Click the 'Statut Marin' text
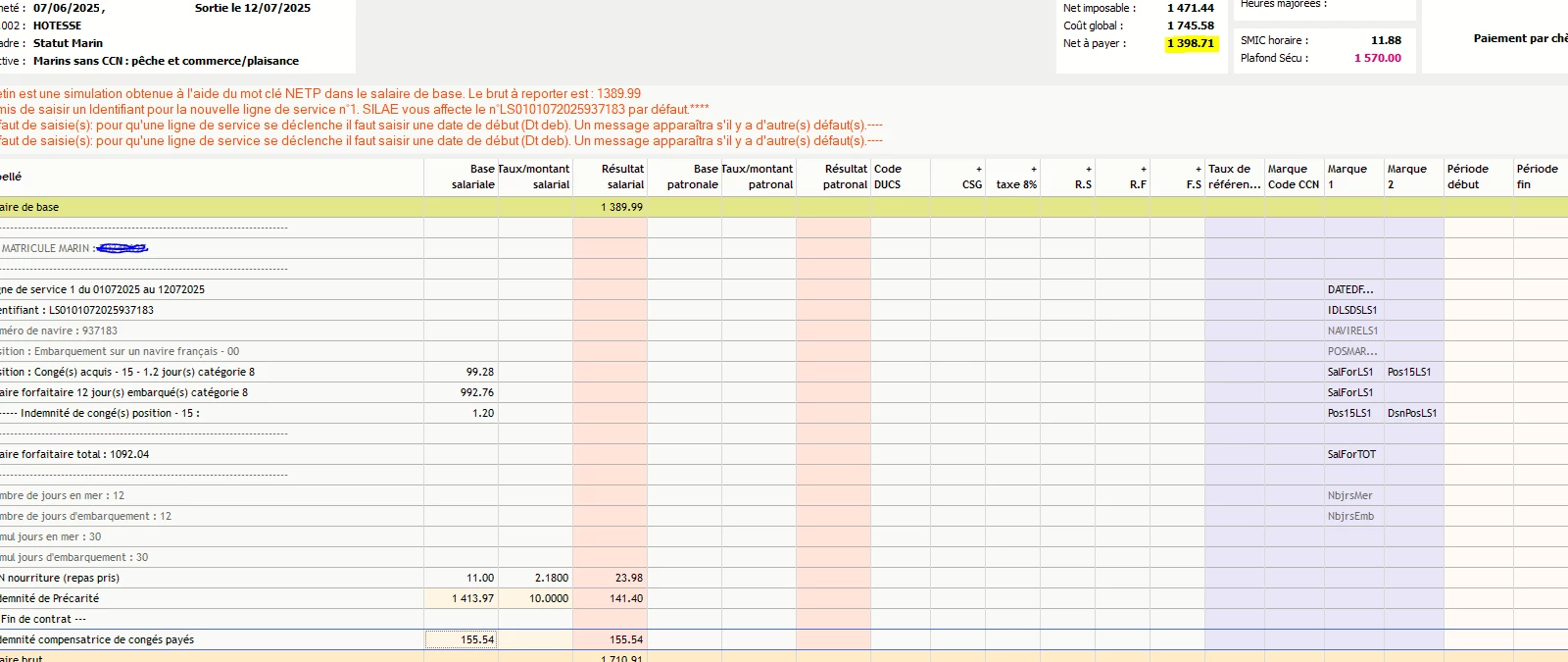The image size is (1568, 662). point(68,43)
